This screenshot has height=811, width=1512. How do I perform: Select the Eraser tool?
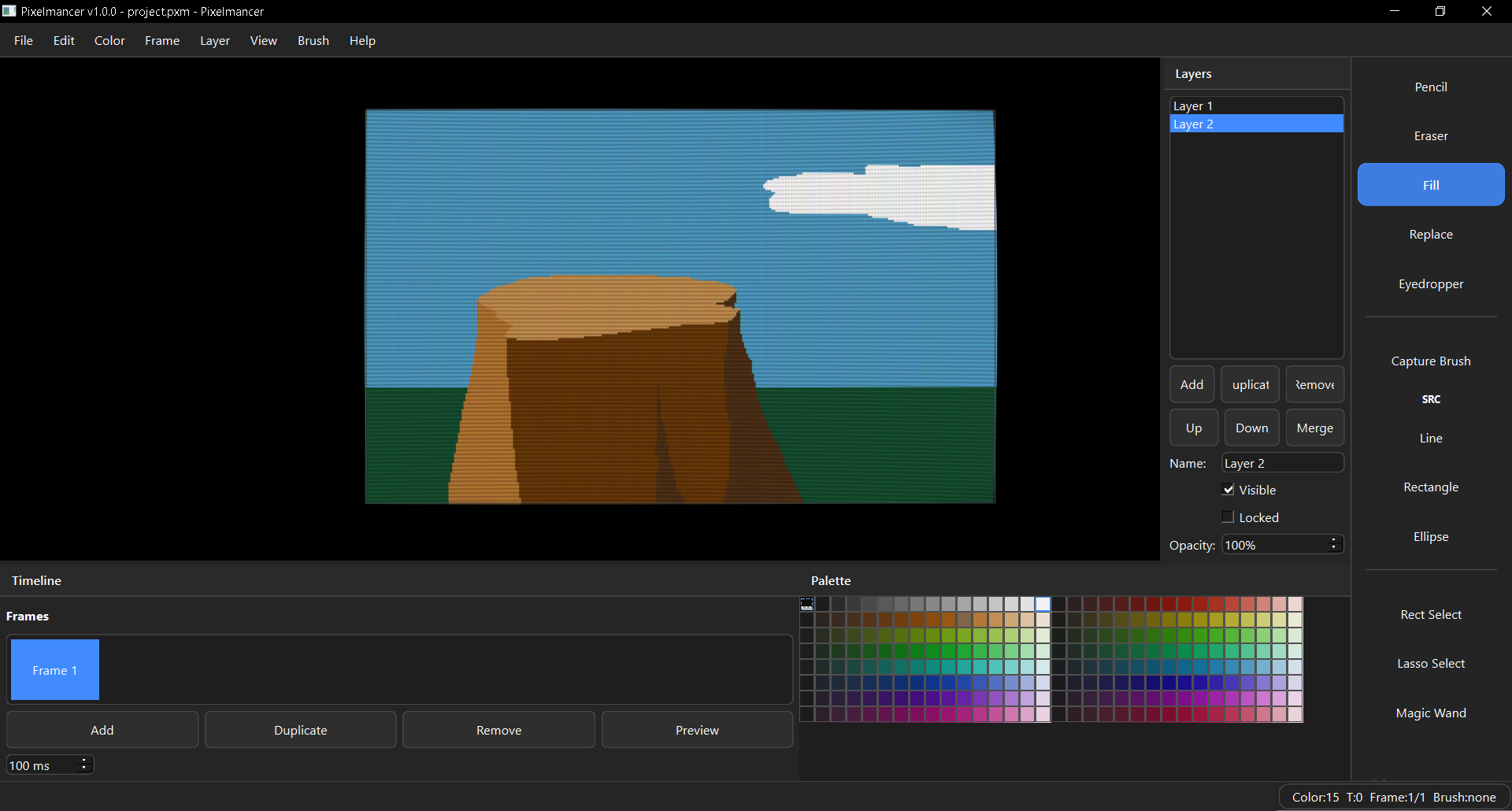[x=1430, y=136]
